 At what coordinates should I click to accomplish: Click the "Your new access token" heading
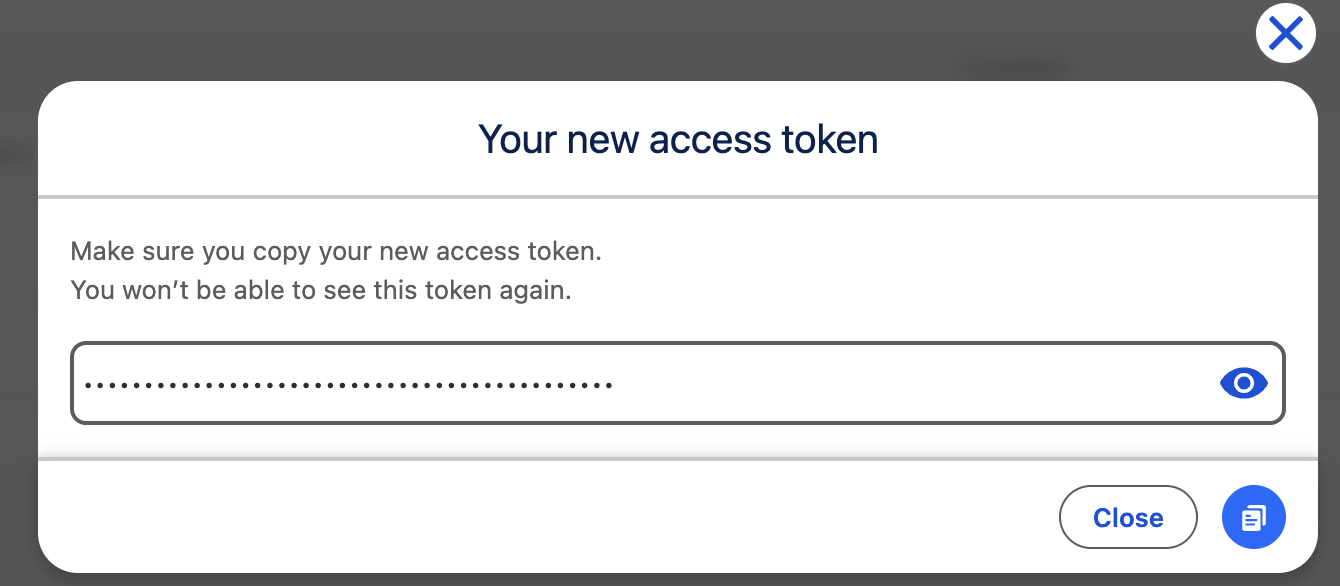click(x=678, y=139)
